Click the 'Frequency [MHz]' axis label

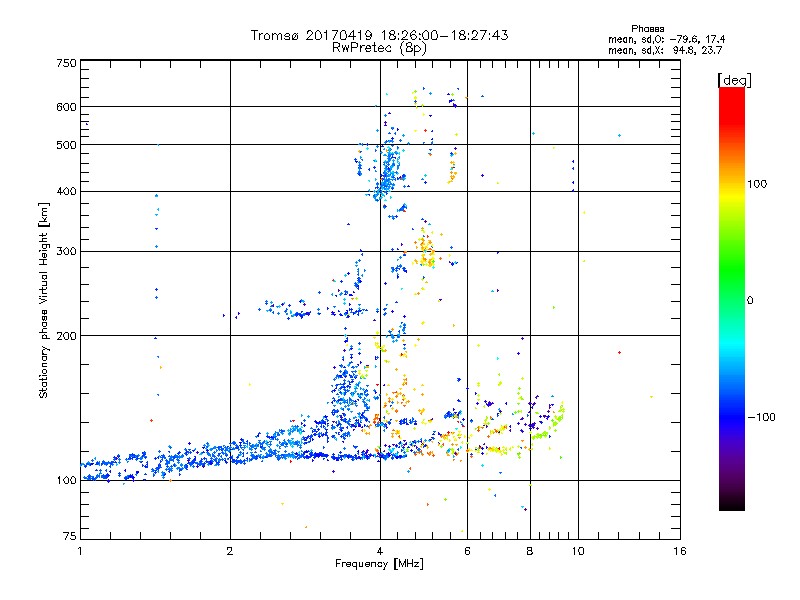click(379, 564)
